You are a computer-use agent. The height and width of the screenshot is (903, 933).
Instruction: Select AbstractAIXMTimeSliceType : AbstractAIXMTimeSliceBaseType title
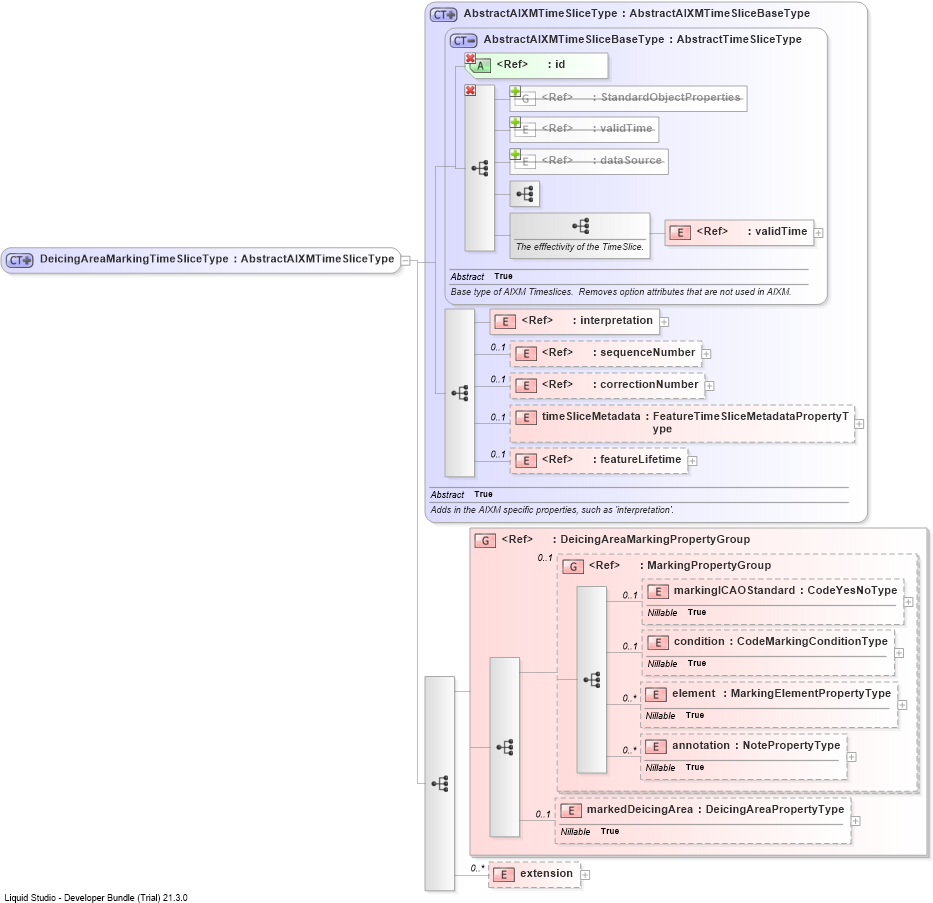[637, 14]
